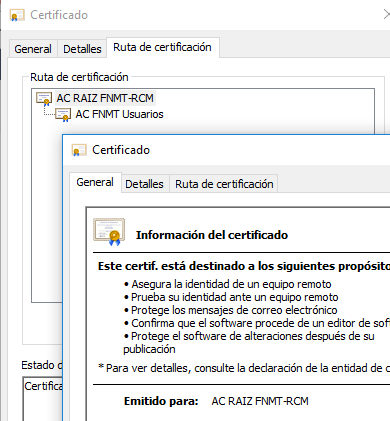
Task: Select AC FNMT Usuarios tree node
Action: (119, 114)
